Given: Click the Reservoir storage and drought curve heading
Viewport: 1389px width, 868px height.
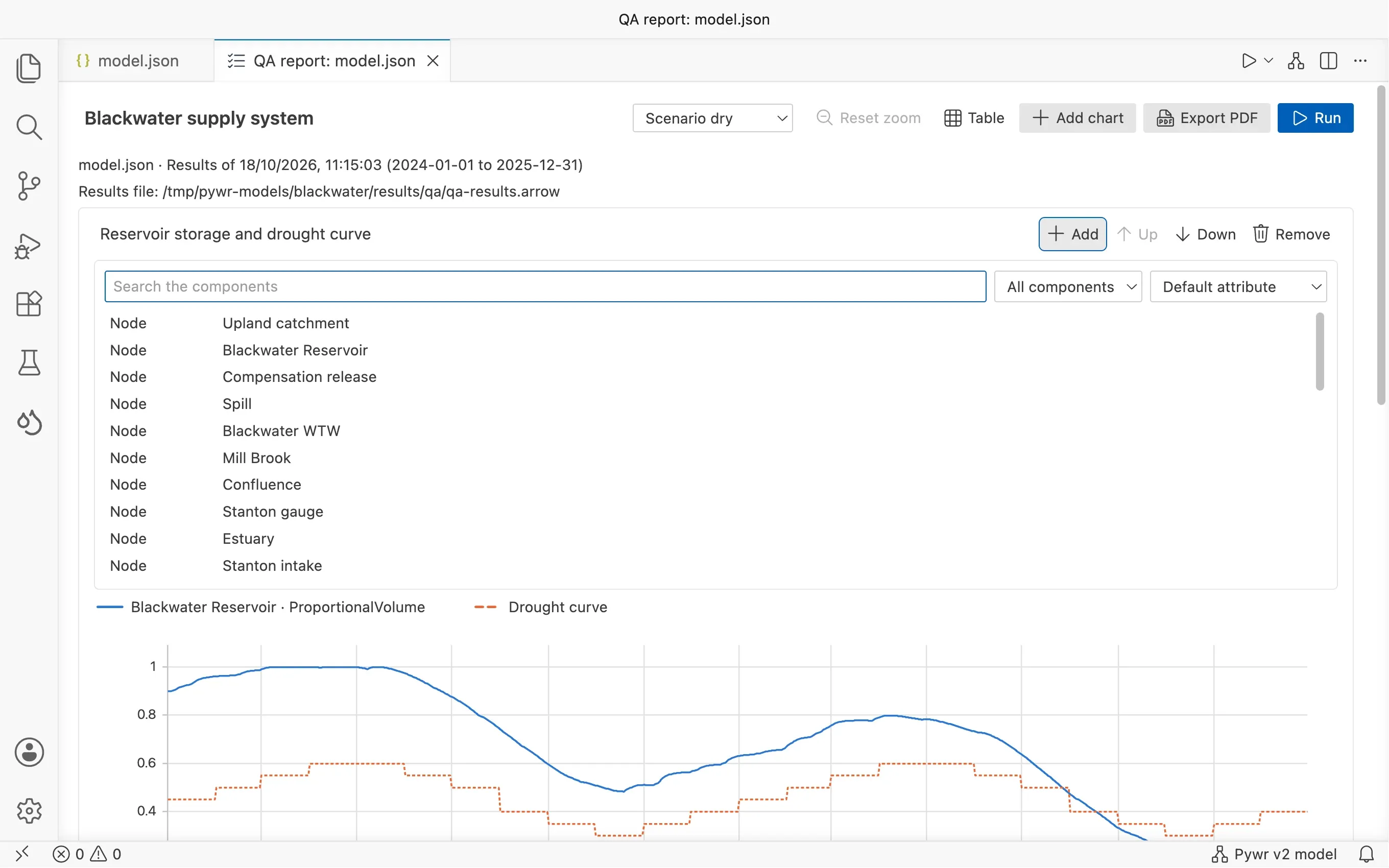Looking at the screenshot, I should (x=235, y=234).
